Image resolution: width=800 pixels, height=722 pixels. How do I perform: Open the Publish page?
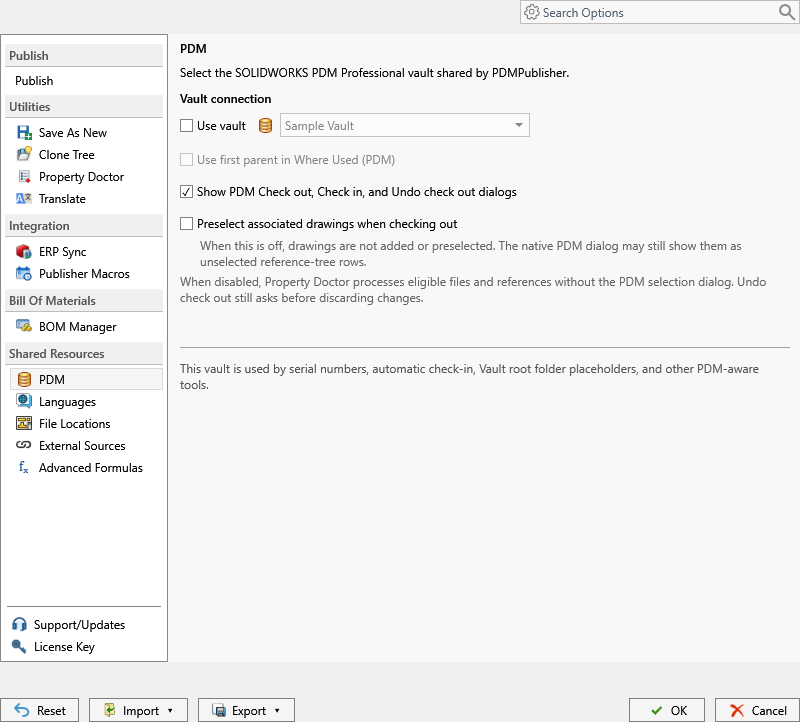[x=34, y=81]
